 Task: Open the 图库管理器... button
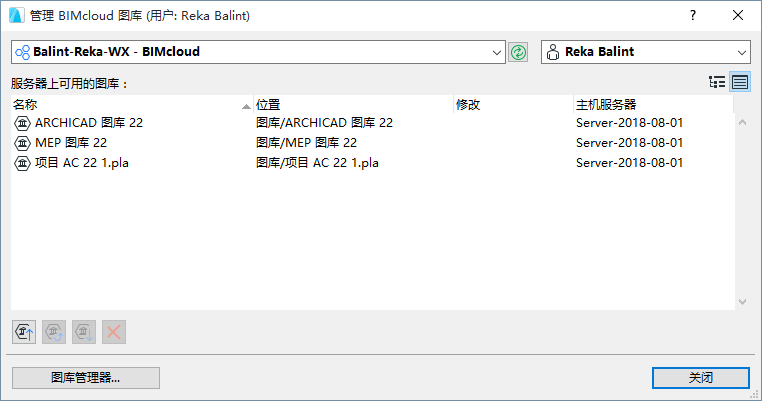pyautogui.click(x=86, y=378)
